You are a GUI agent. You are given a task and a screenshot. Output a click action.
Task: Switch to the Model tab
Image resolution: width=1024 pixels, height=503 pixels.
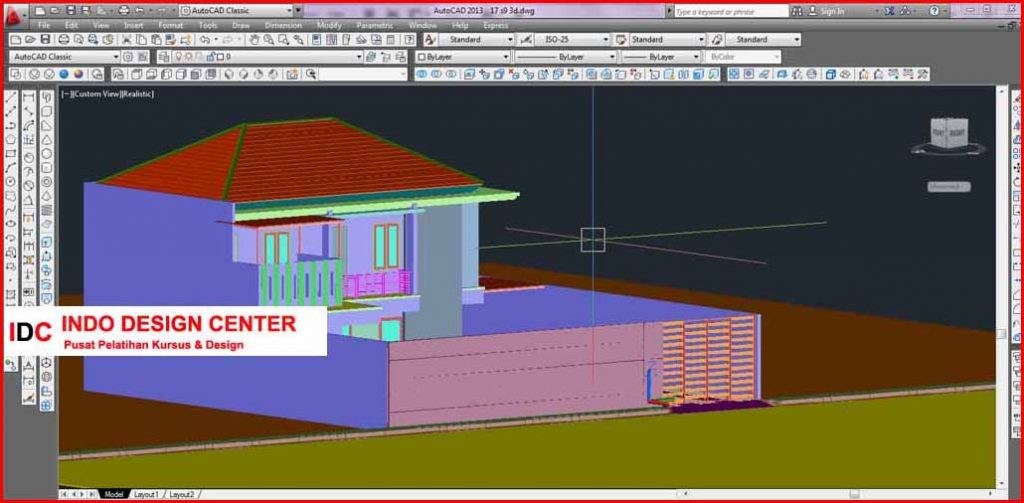[x=114, y=495]
